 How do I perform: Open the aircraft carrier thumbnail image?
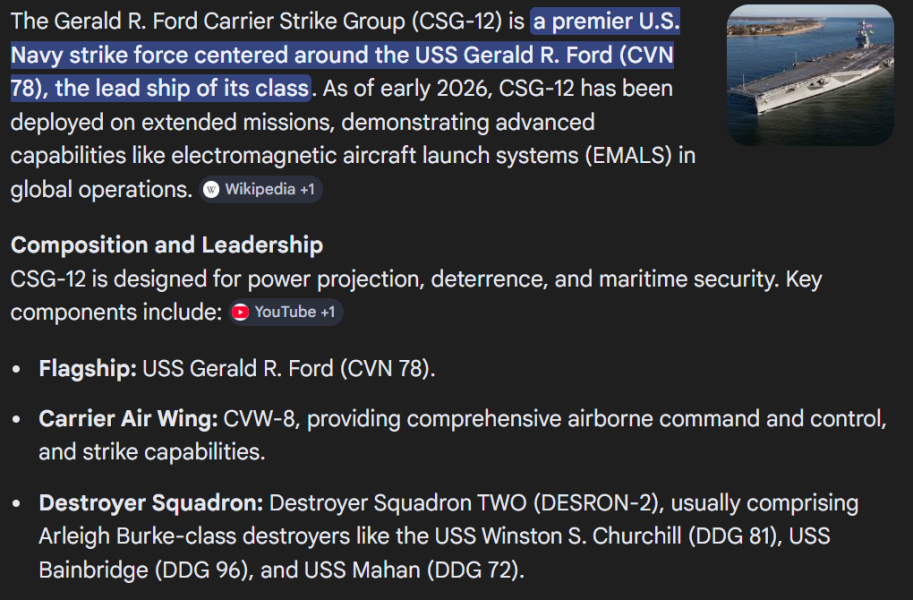click(810, 74)
